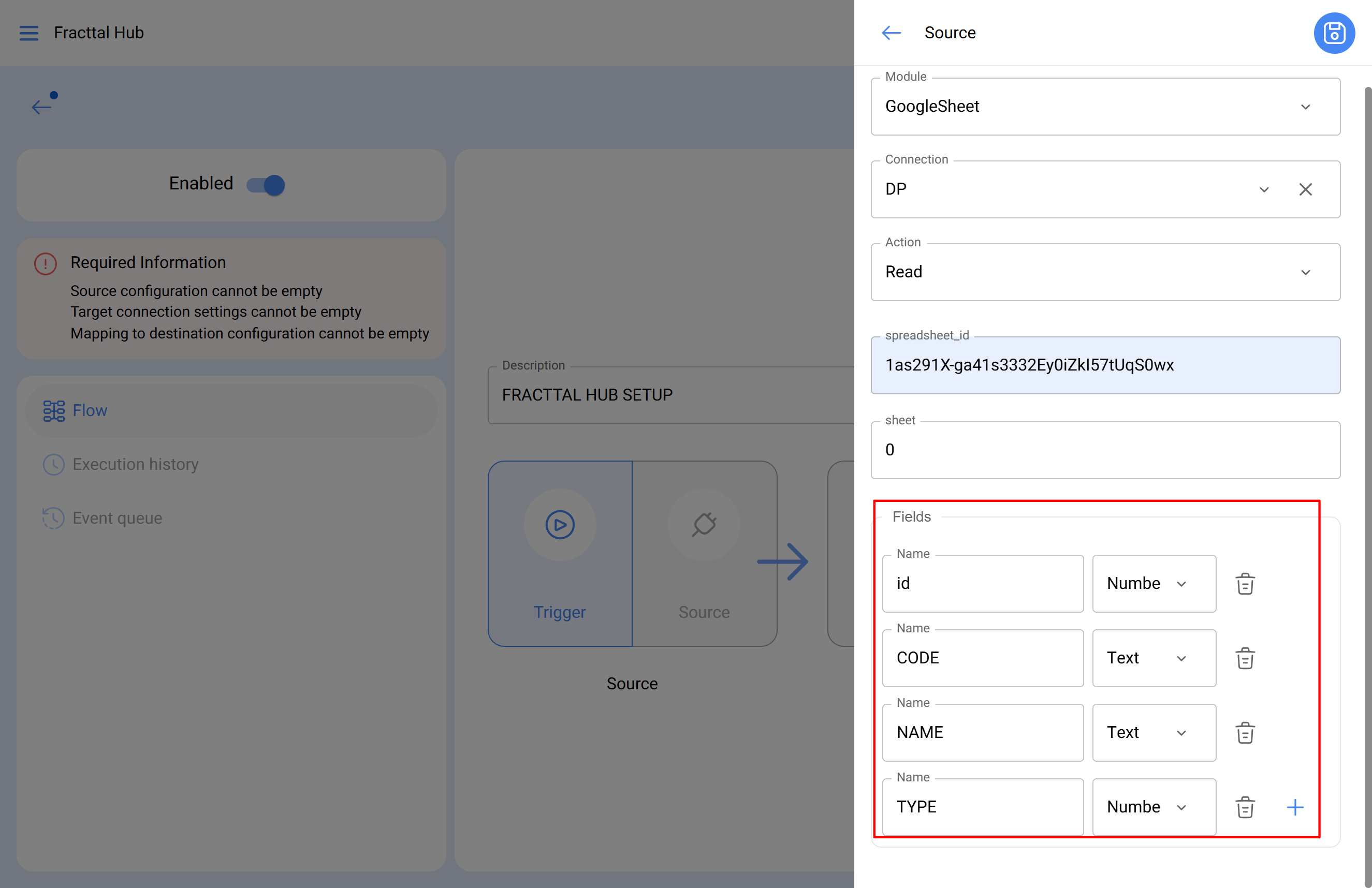Delete the id field row
Screen dimensions: 1372x888
point(1245,583)
